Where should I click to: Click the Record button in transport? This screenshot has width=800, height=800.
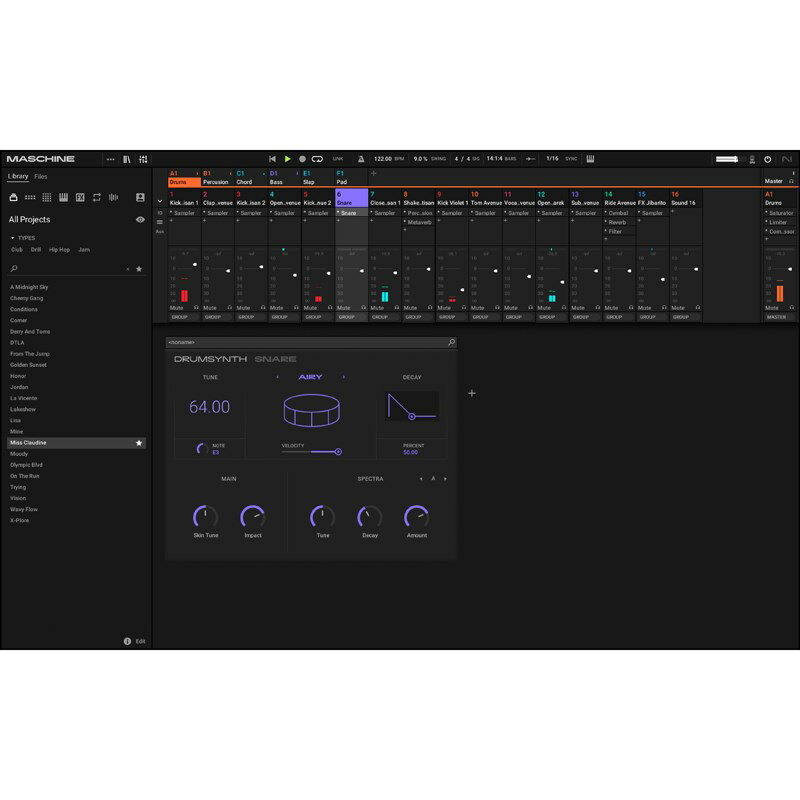tap(302, 159)
